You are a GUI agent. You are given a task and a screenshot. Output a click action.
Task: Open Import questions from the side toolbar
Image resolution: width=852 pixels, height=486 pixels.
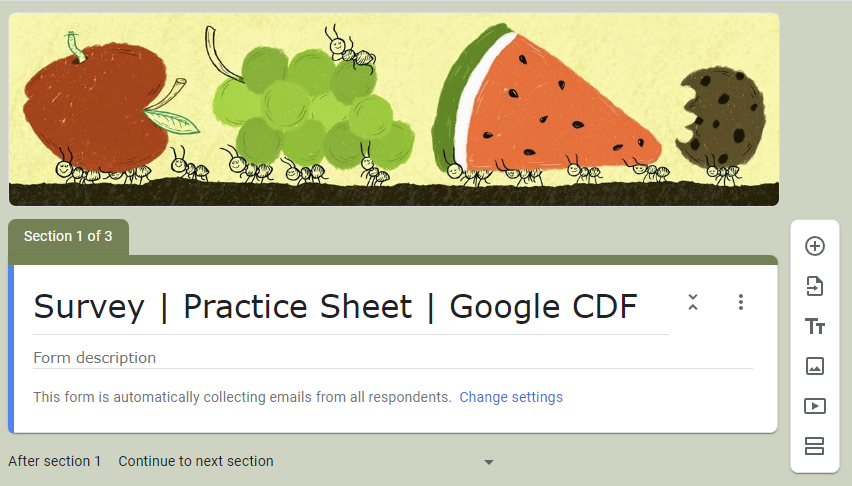point(815,286)
